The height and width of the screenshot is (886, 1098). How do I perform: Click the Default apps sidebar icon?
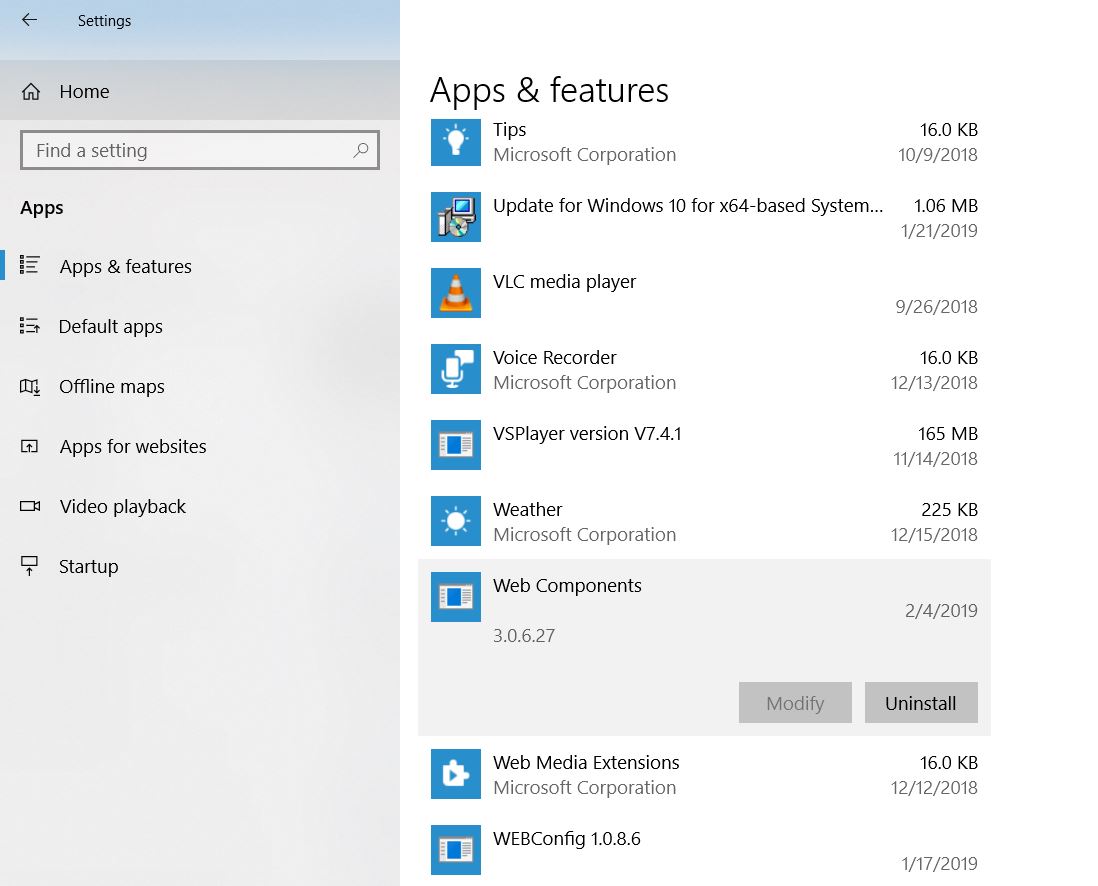click(29, 326)
